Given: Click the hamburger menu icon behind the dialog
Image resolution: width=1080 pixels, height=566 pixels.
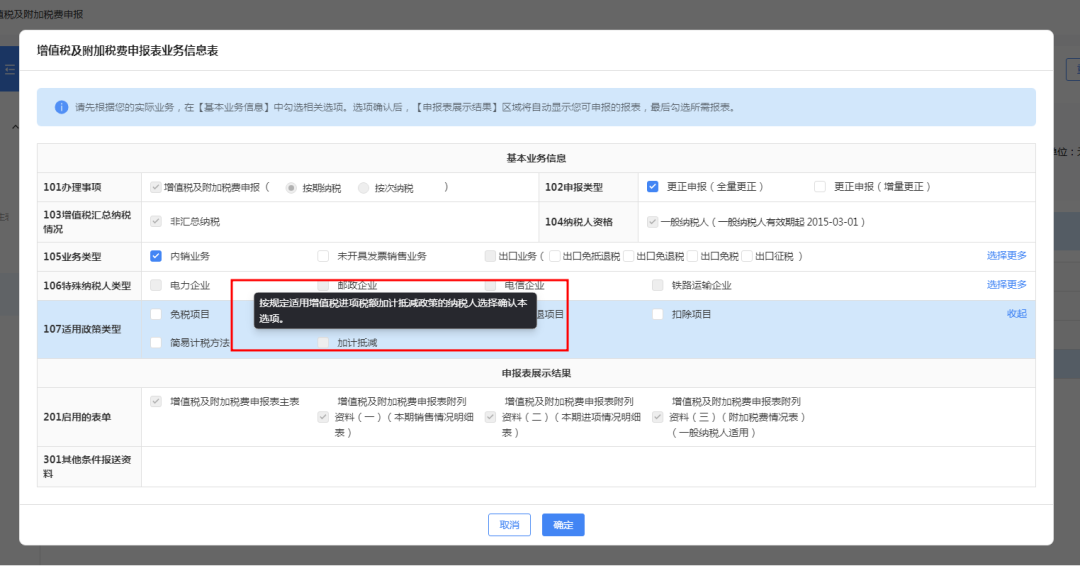Looking at the screenshot, I should click(10, 69).
